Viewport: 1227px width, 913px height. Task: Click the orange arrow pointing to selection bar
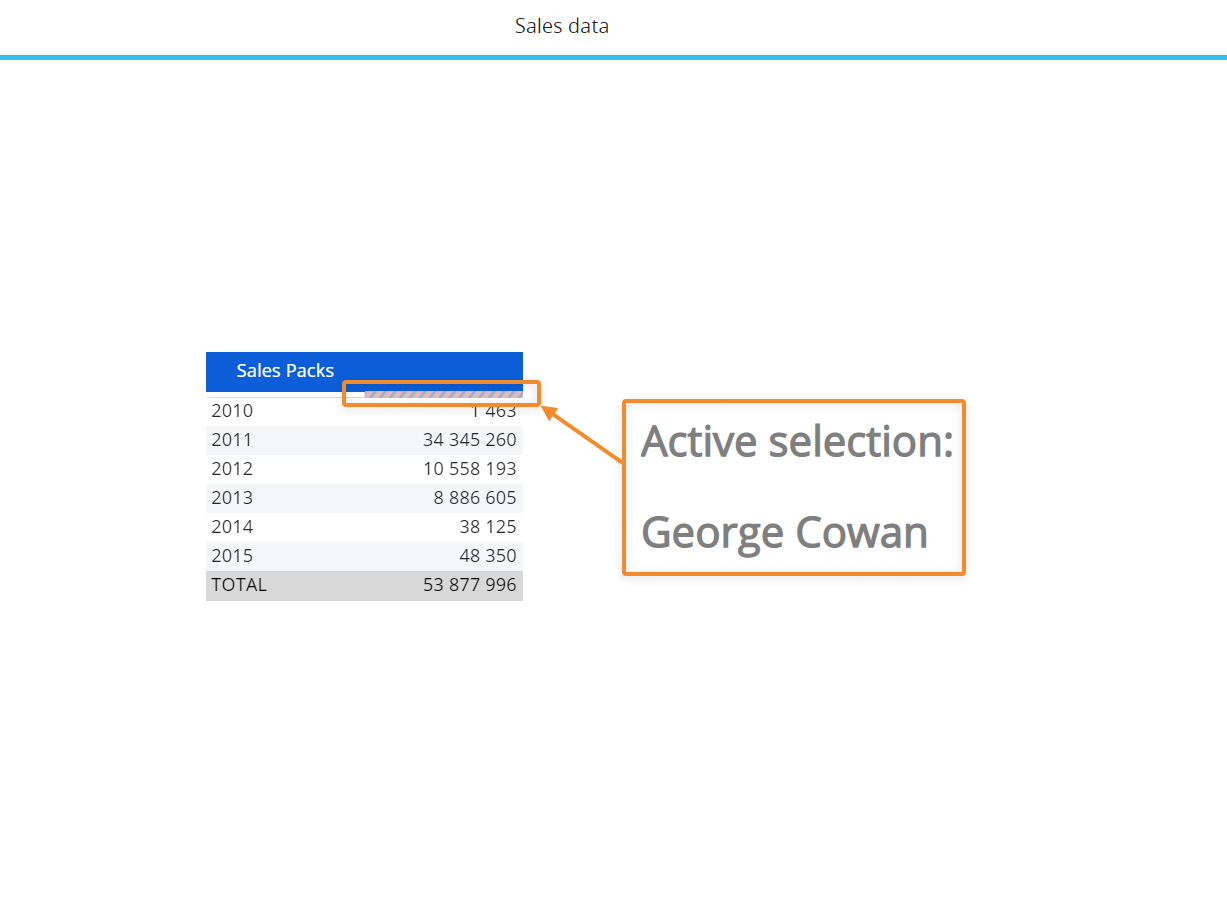tap(583, 434)
